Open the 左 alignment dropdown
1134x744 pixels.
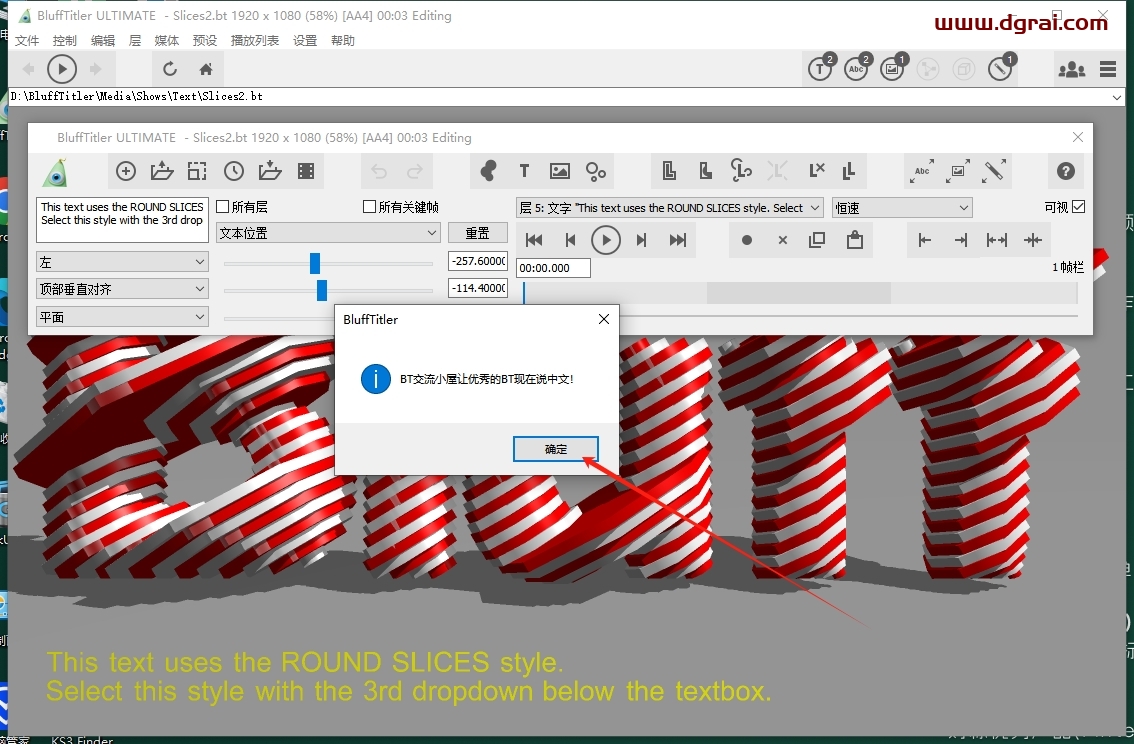tap(122, 262)
